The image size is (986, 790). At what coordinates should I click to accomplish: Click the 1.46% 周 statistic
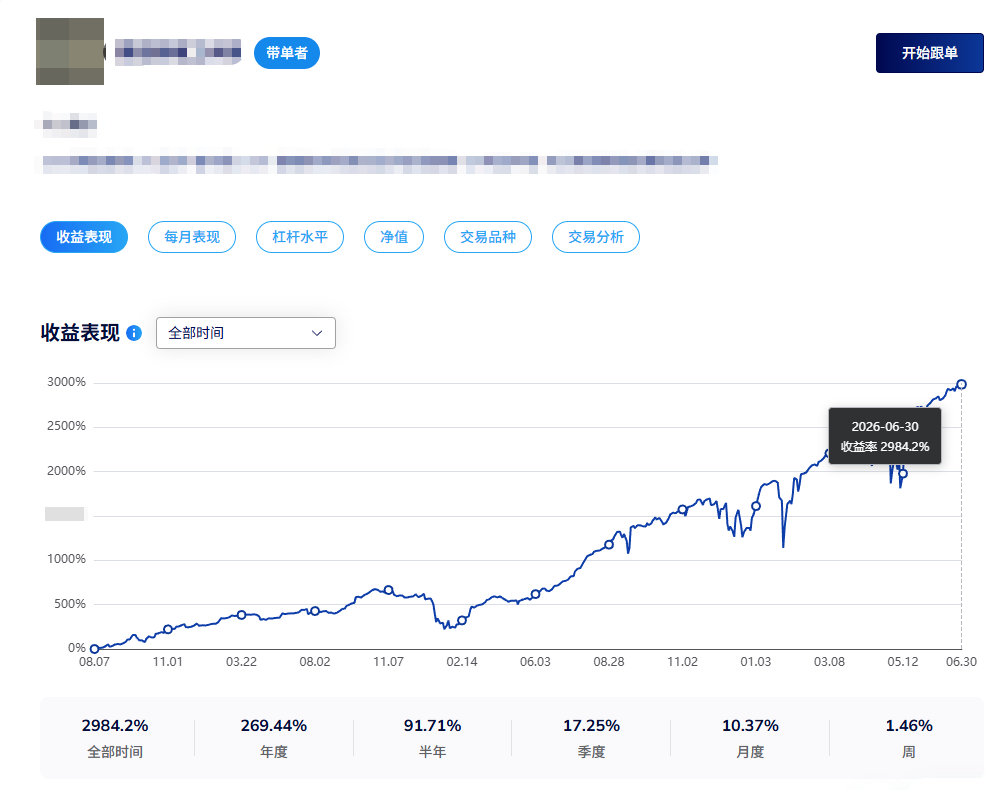[909, 738]
